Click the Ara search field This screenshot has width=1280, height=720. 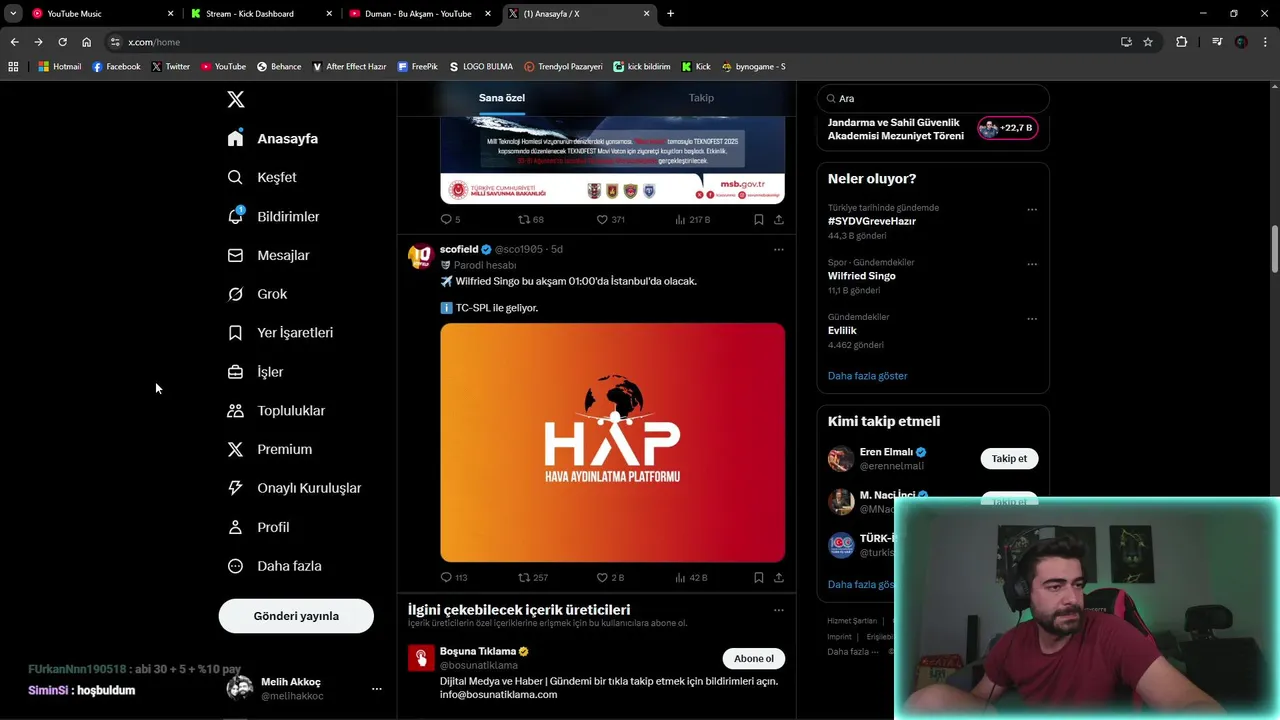[x=933, y=98]
